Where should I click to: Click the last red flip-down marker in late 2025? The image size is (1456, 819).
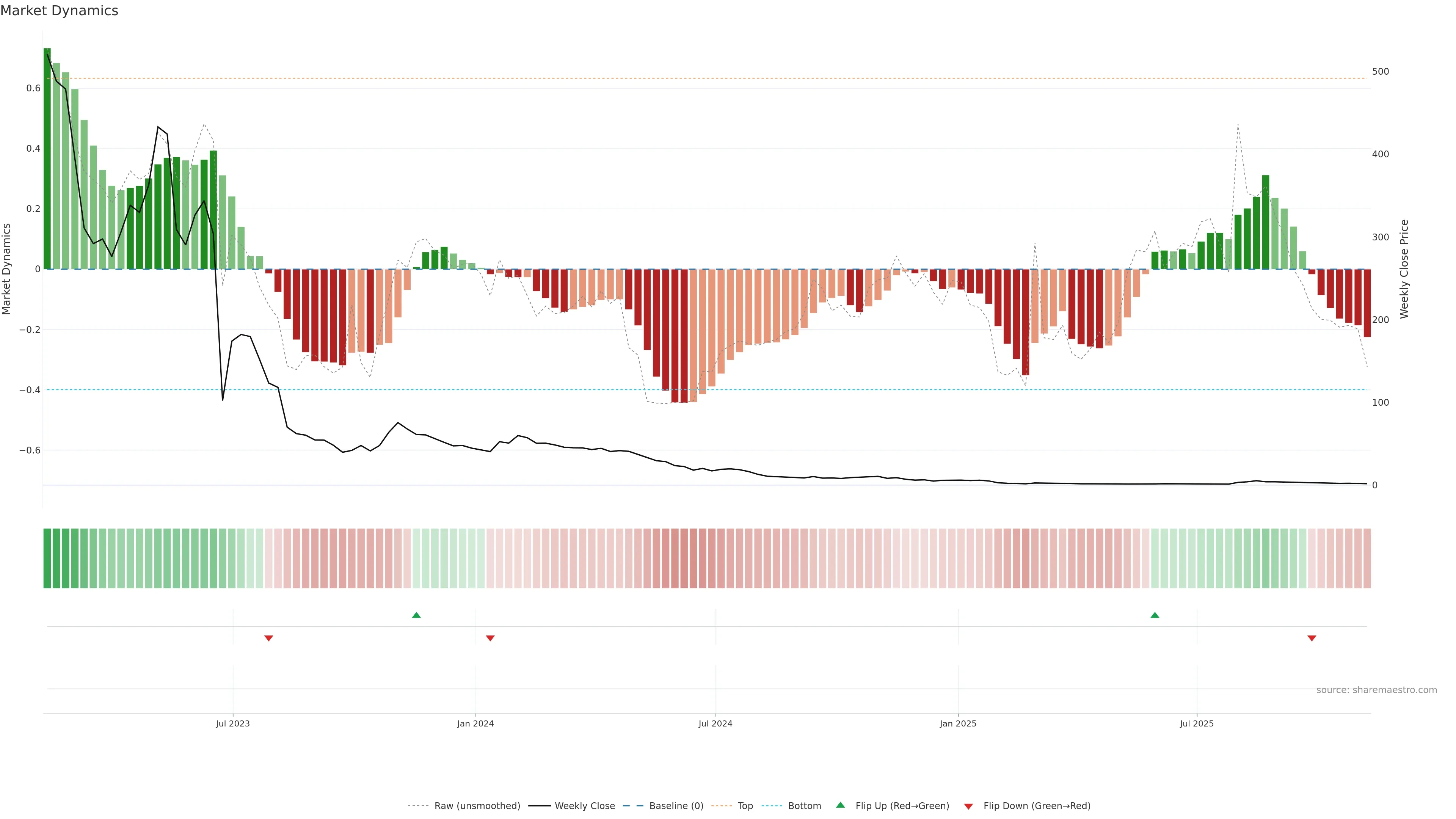[1311, 638]
